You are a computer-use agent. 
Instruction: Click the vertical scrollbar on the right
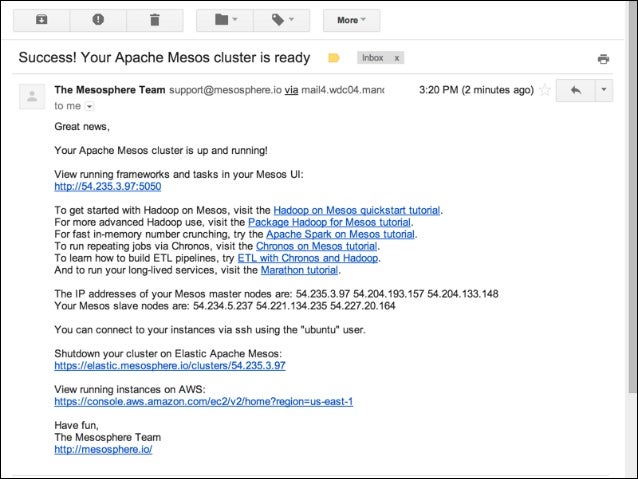coord(631,199)
